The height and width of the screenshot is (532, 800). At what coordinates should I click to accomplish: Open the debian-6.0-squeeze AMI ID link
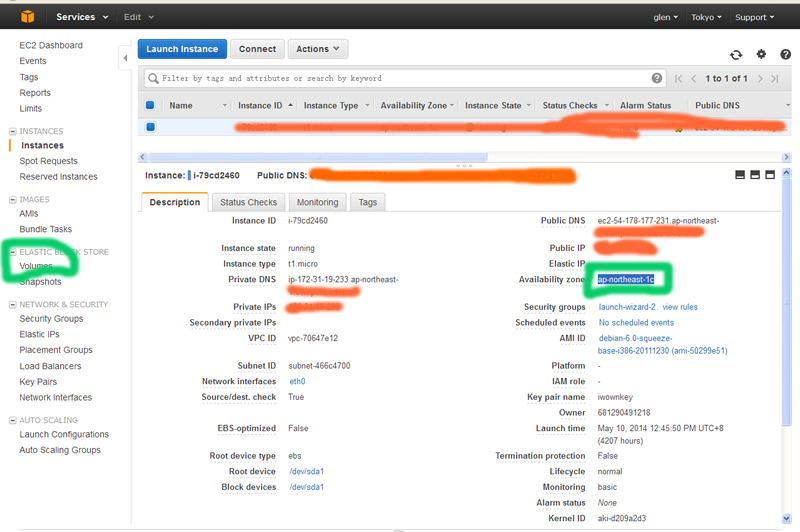[x=662, y=344]
